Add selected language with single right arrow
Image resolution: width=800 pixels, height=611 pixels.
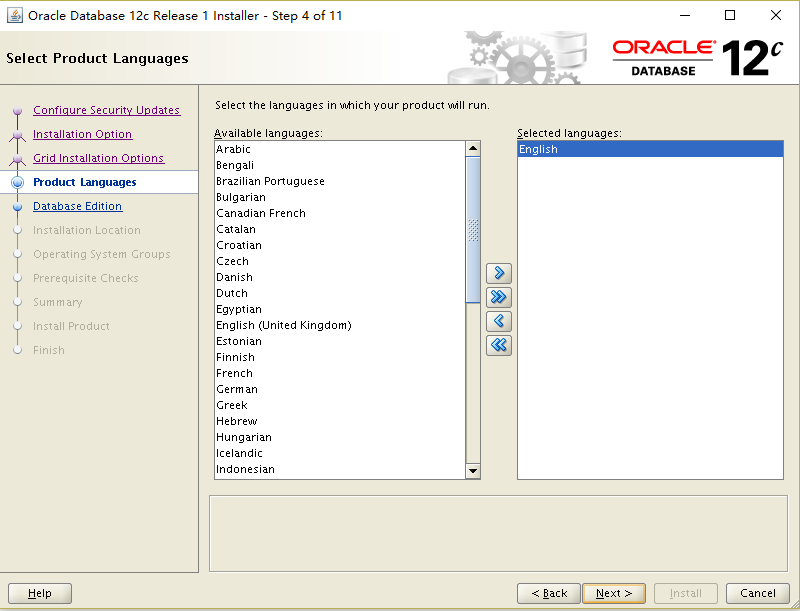click(x=498, y=273)
